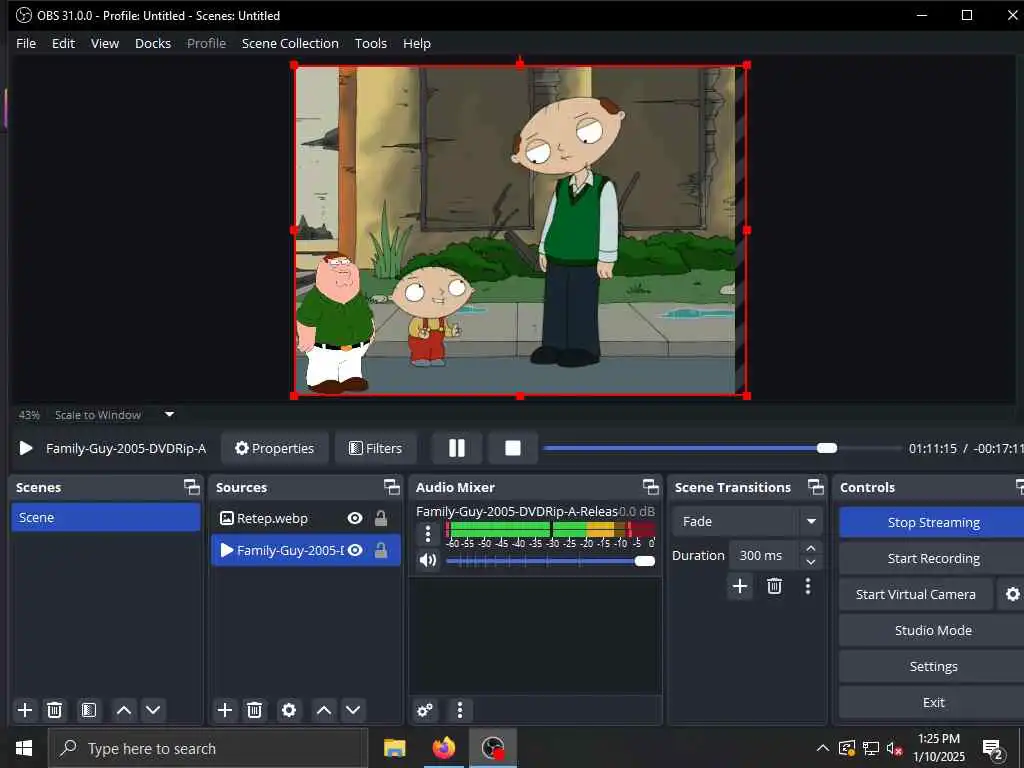Add a new source with plus icon
1024x768 pixels.
click(x=225, y=710)
